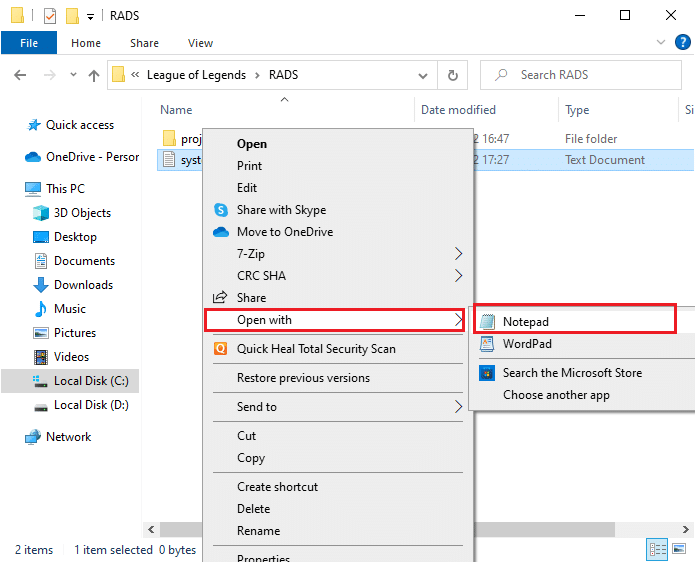Switch to Details view layout icon
Screen dimensions: 695x562
[657, 550]
